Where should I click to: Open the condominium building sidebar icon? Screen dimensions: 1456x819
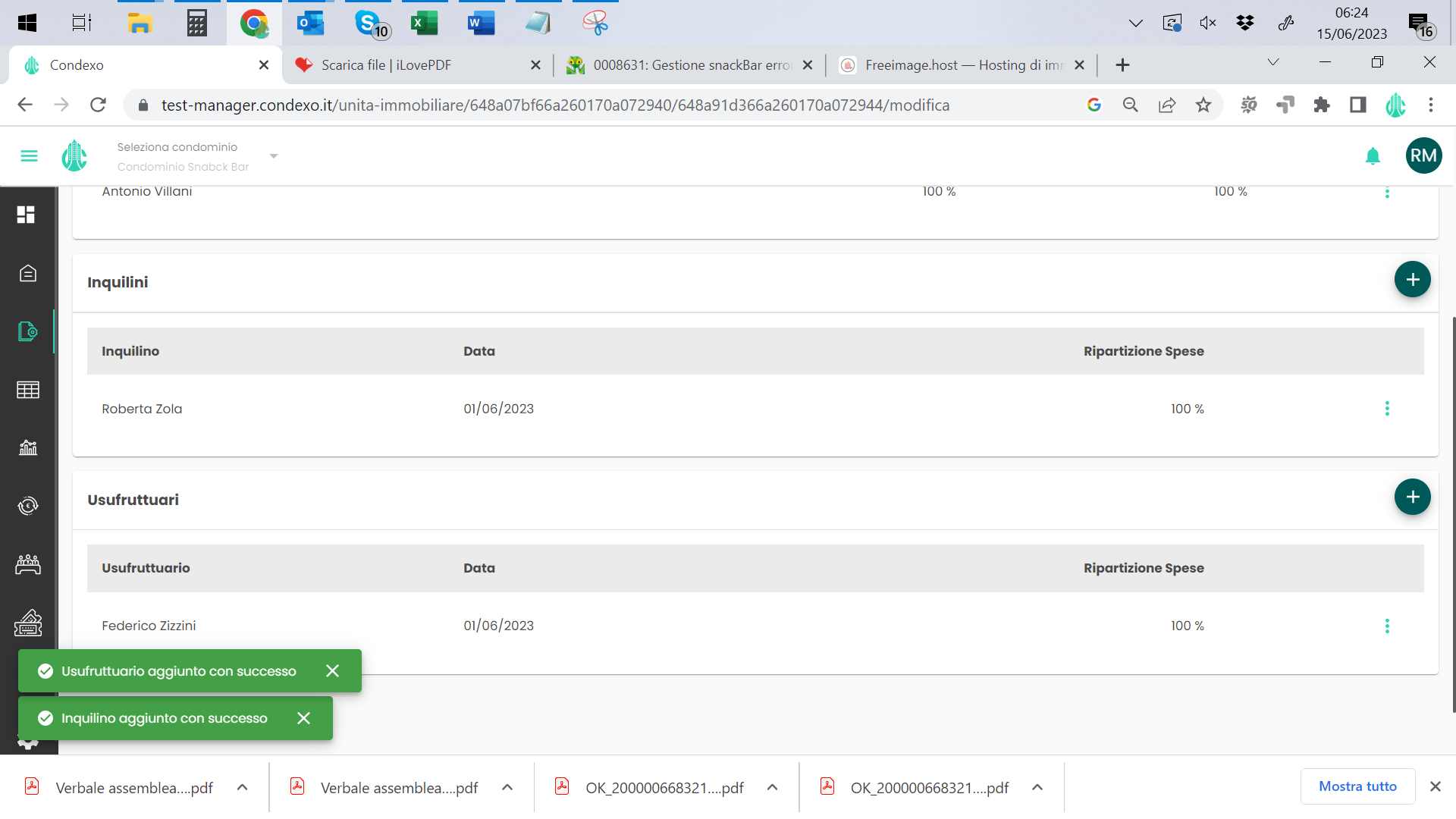coord(27,273)
